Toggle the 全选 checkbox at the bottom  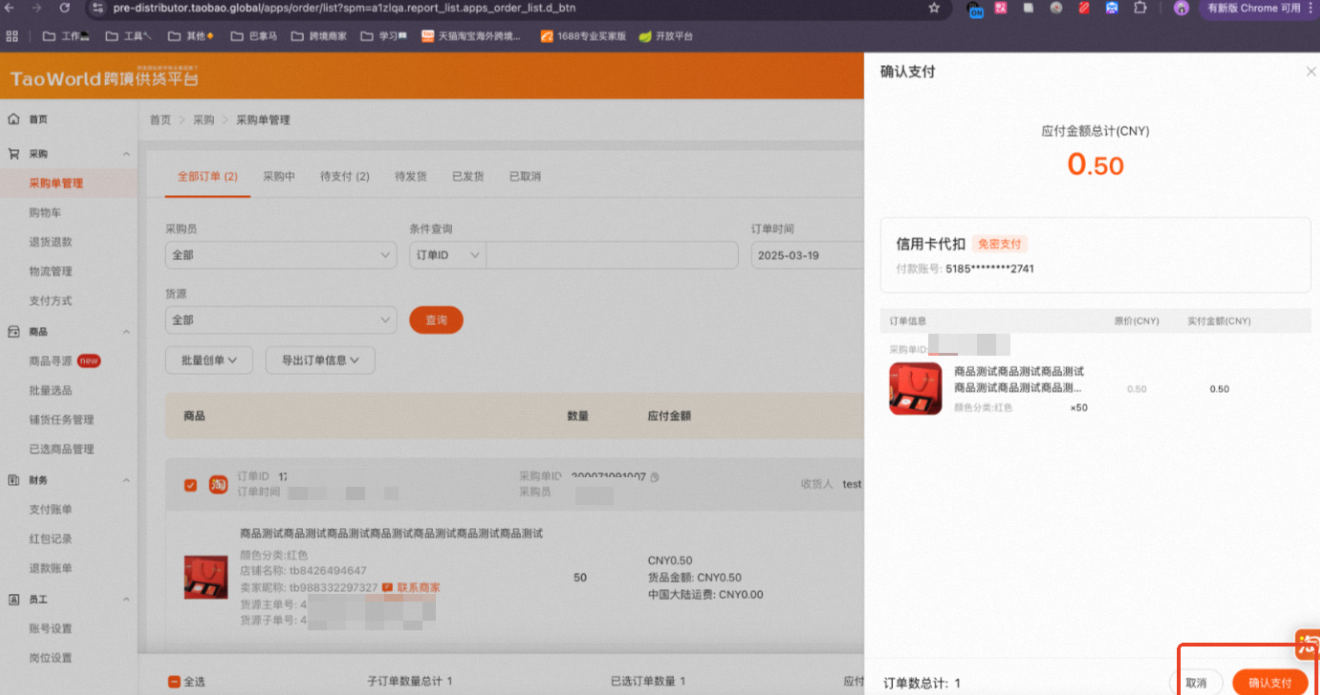point(174,682)
